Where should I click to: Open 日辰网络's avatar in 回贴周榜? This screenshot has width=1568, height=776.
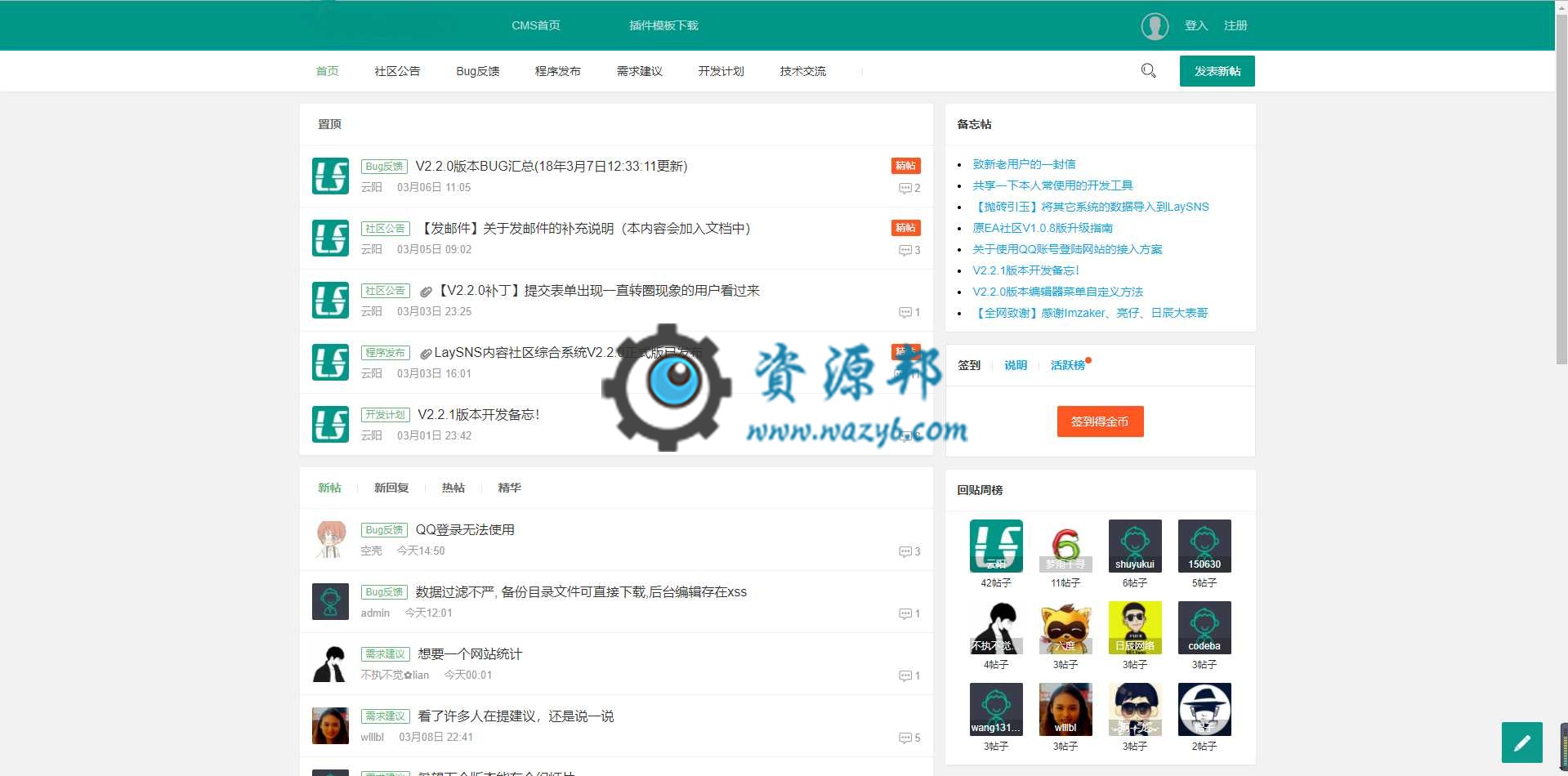pos(1135,627)
